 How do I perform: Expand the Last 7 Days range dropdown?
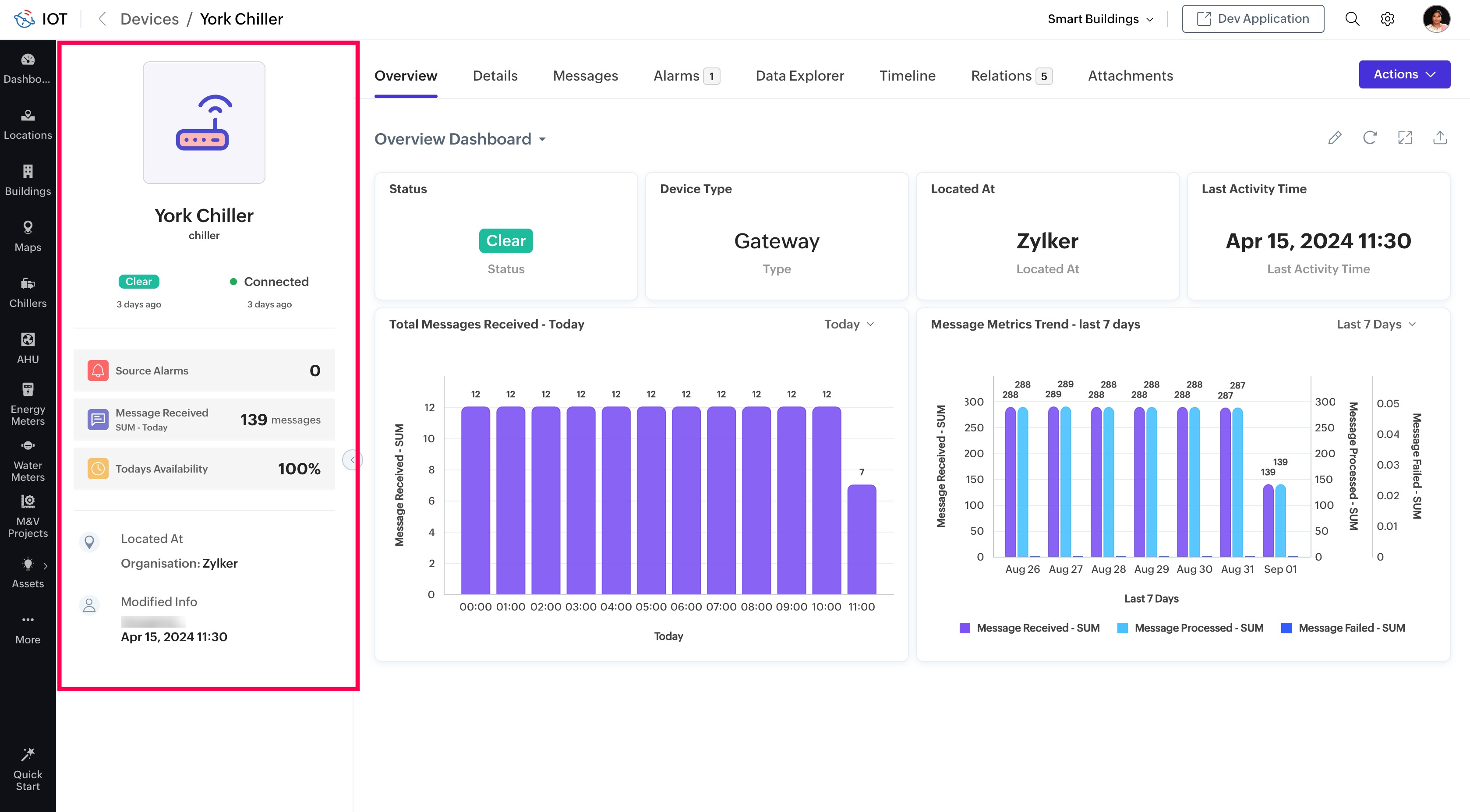point(1376,324)
